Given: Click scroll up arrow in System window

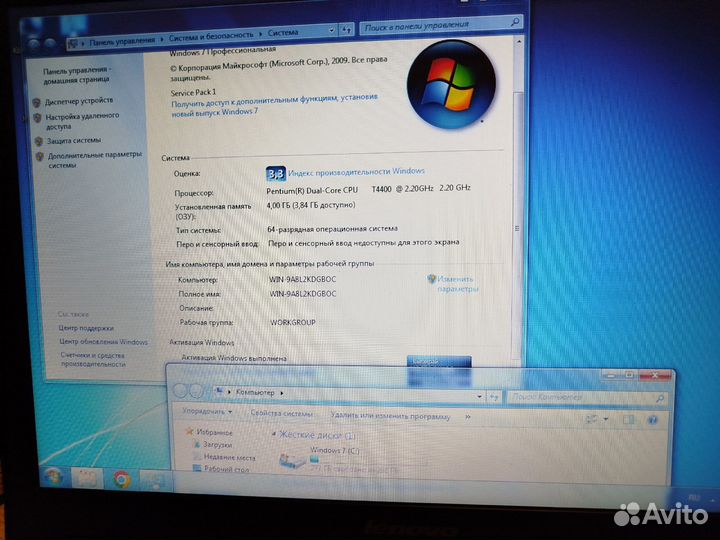Looking at the screenshot, I should coord(519,42).
